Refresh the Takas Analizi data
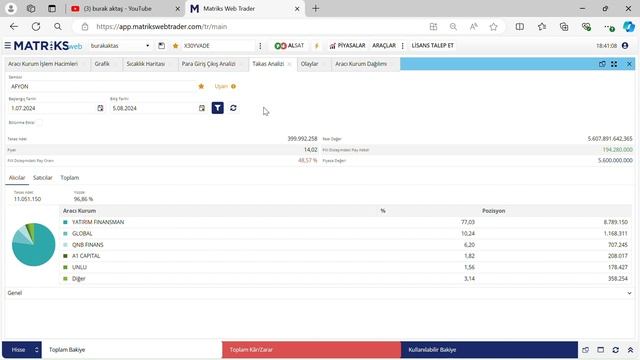 pyautogui.click(x=233, y=108)
